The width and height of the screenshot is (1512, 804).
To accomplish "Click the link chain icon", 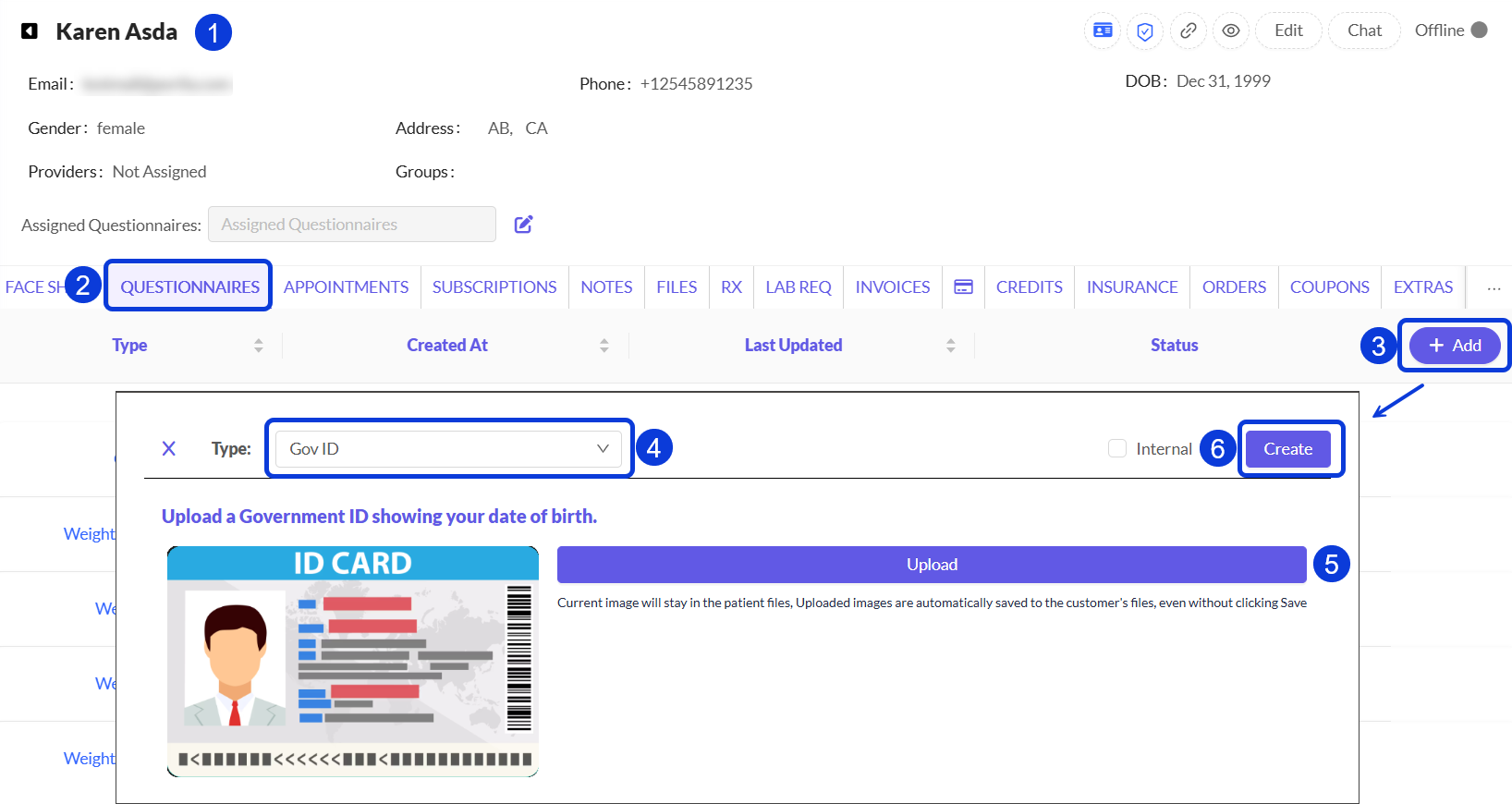I will point(1189,30).
